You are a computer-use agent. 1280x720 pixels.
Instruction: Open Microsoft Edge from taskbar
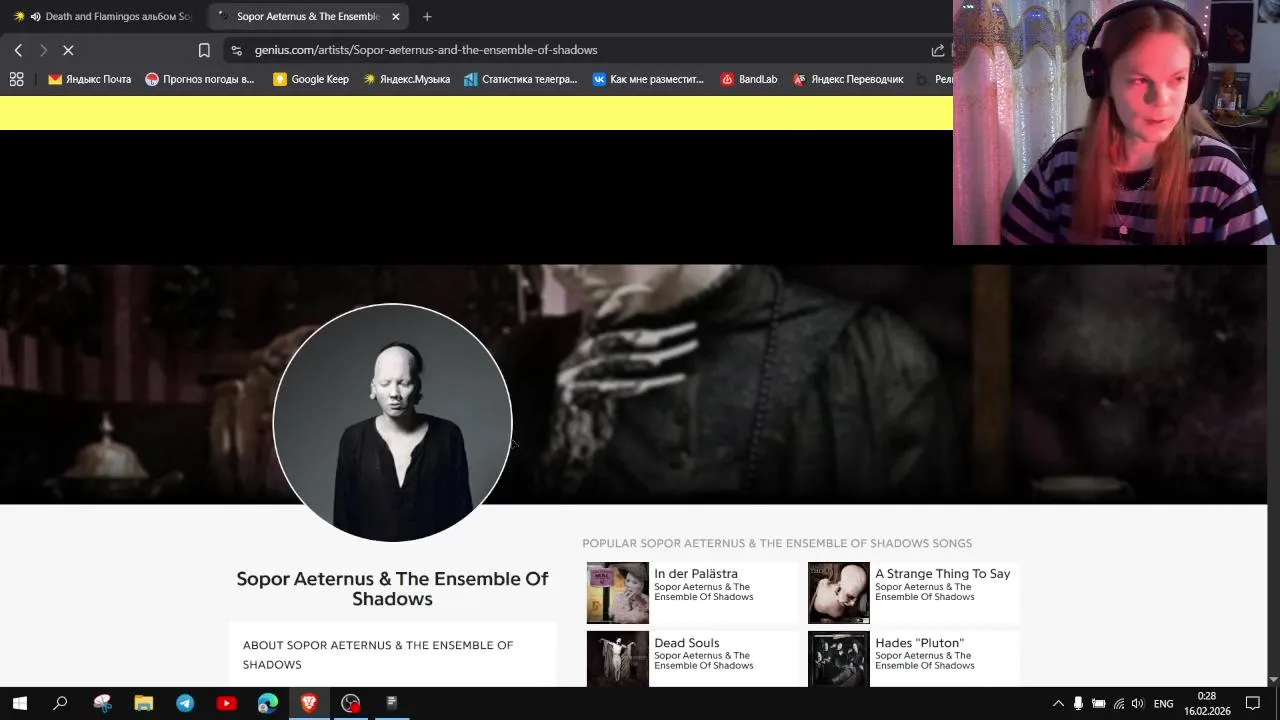(x=268, y=703)
